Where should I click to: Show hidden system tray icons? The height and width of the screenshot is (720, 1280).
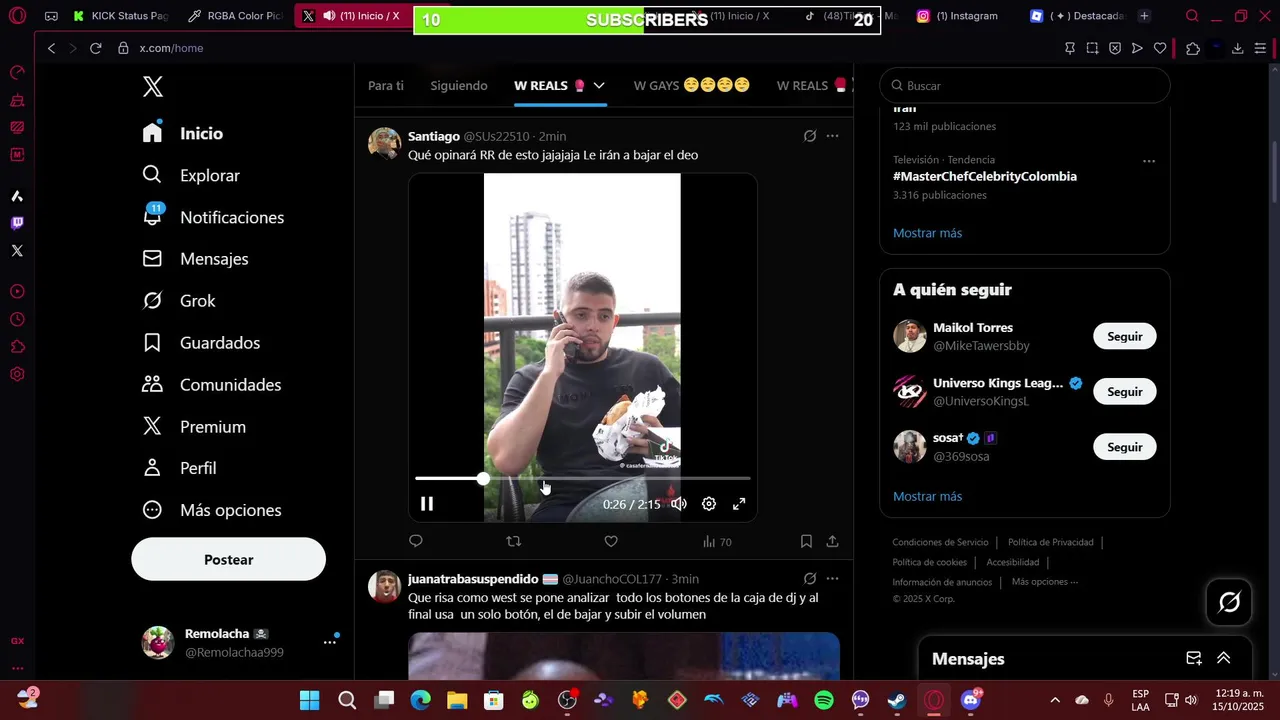[x=1054, y=700]
